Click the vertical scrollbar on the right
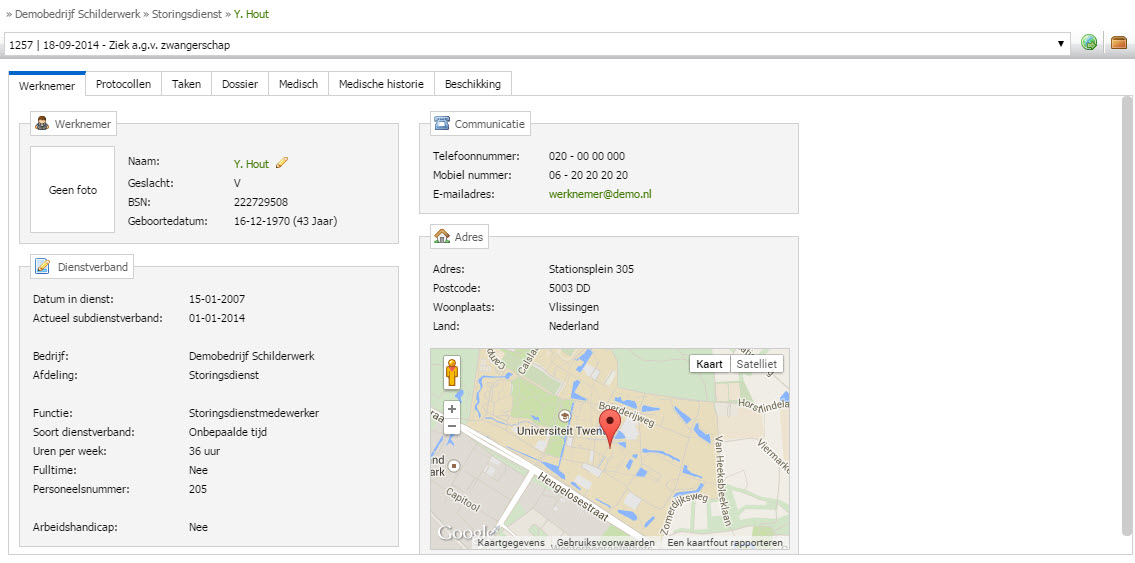This screenshot has height=563, width=1135. 1127,318
